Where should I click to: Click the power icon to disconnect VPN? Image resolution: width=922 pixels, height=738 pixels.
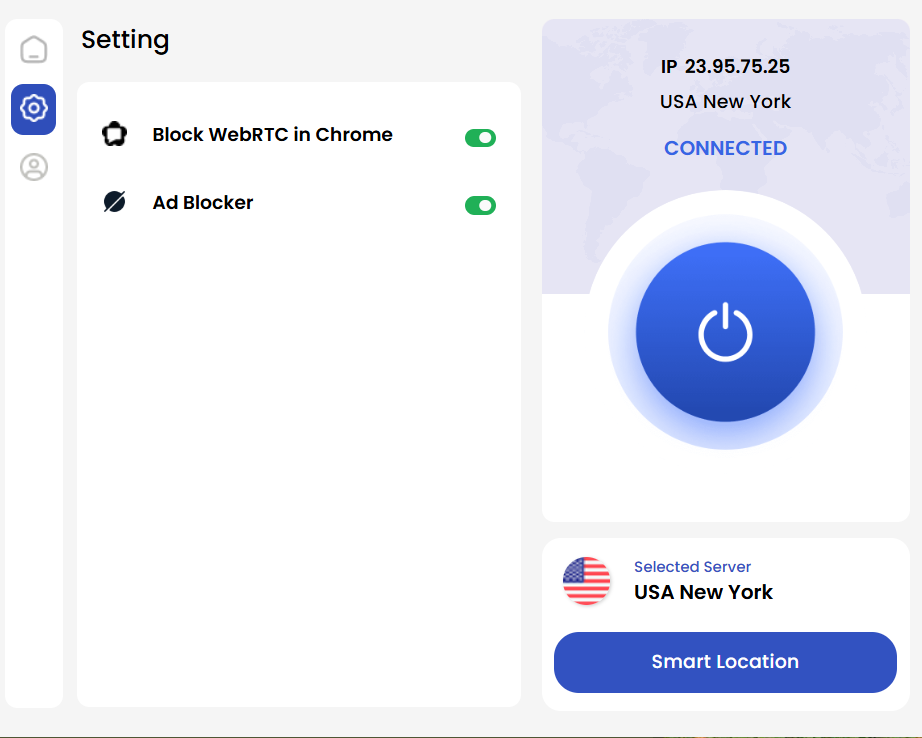pos(725,332)
